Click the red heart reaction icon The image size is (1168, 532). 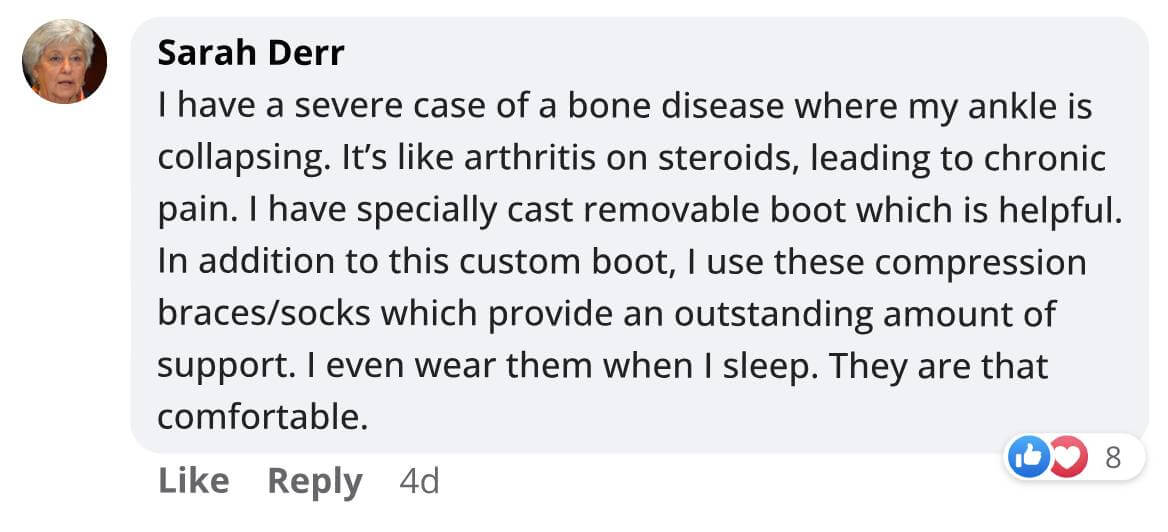tap(1070, 457)
